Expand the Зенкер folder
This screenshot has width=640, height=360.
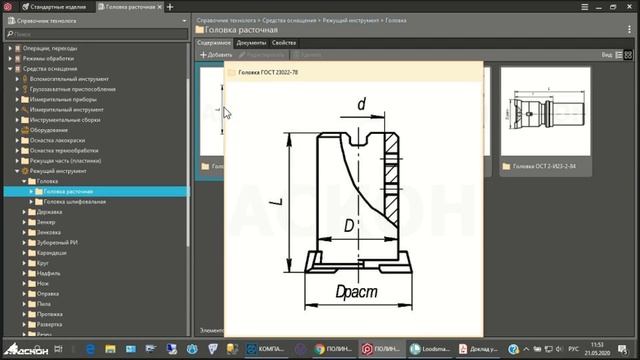click(24, 222)
